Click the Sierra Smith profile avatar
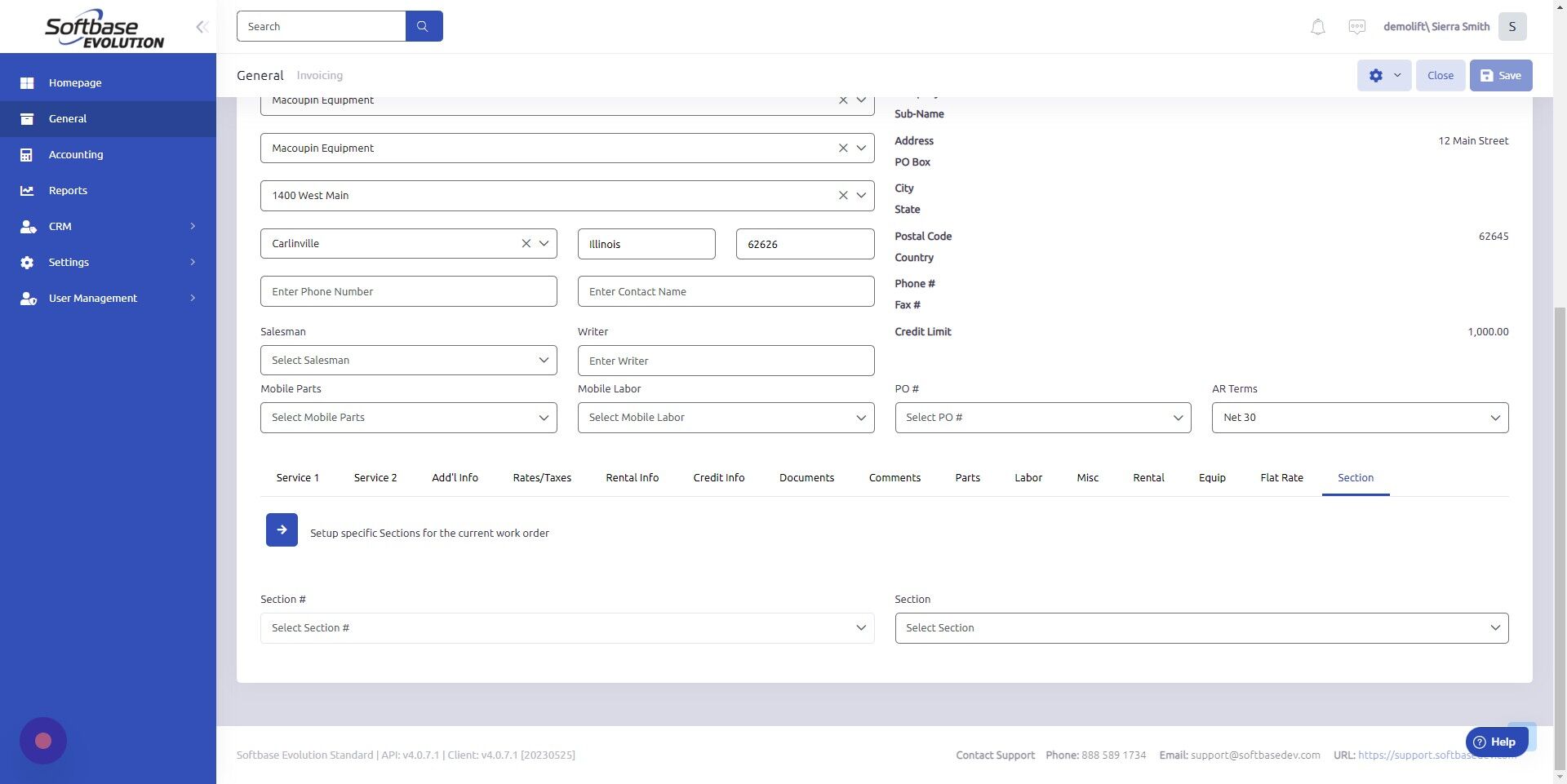Viewport: 1567px width, 784px height. [x=1512, y=26]
